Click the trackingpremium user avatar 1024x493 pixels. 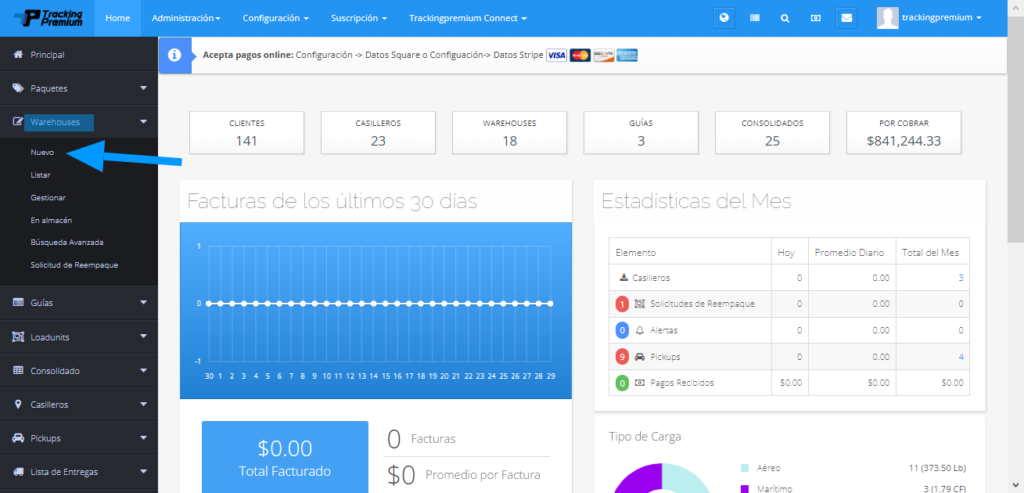[x=888, y=18]
